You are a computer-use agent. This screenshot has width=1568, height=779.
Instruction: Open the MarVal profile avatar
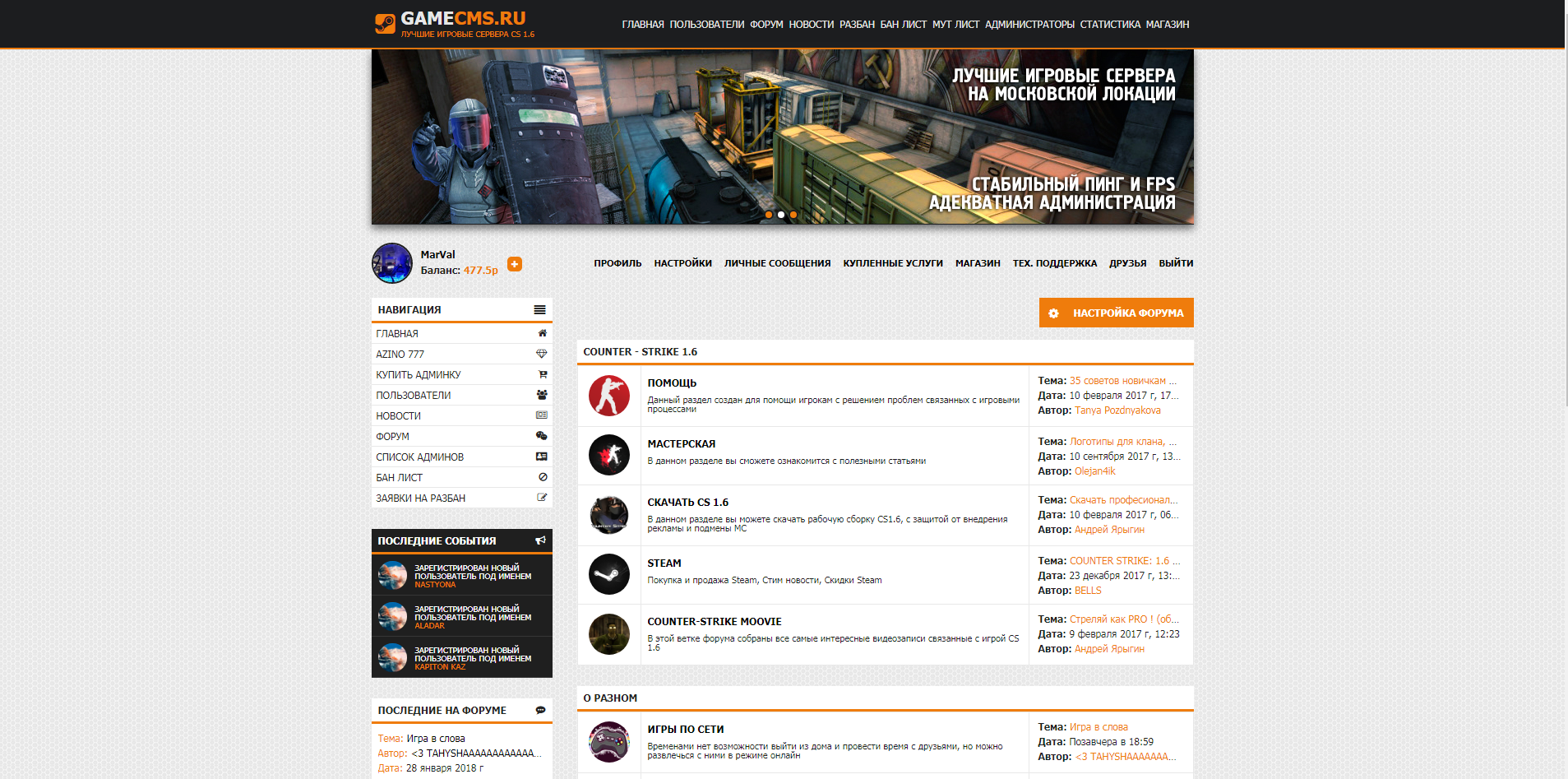392,263
